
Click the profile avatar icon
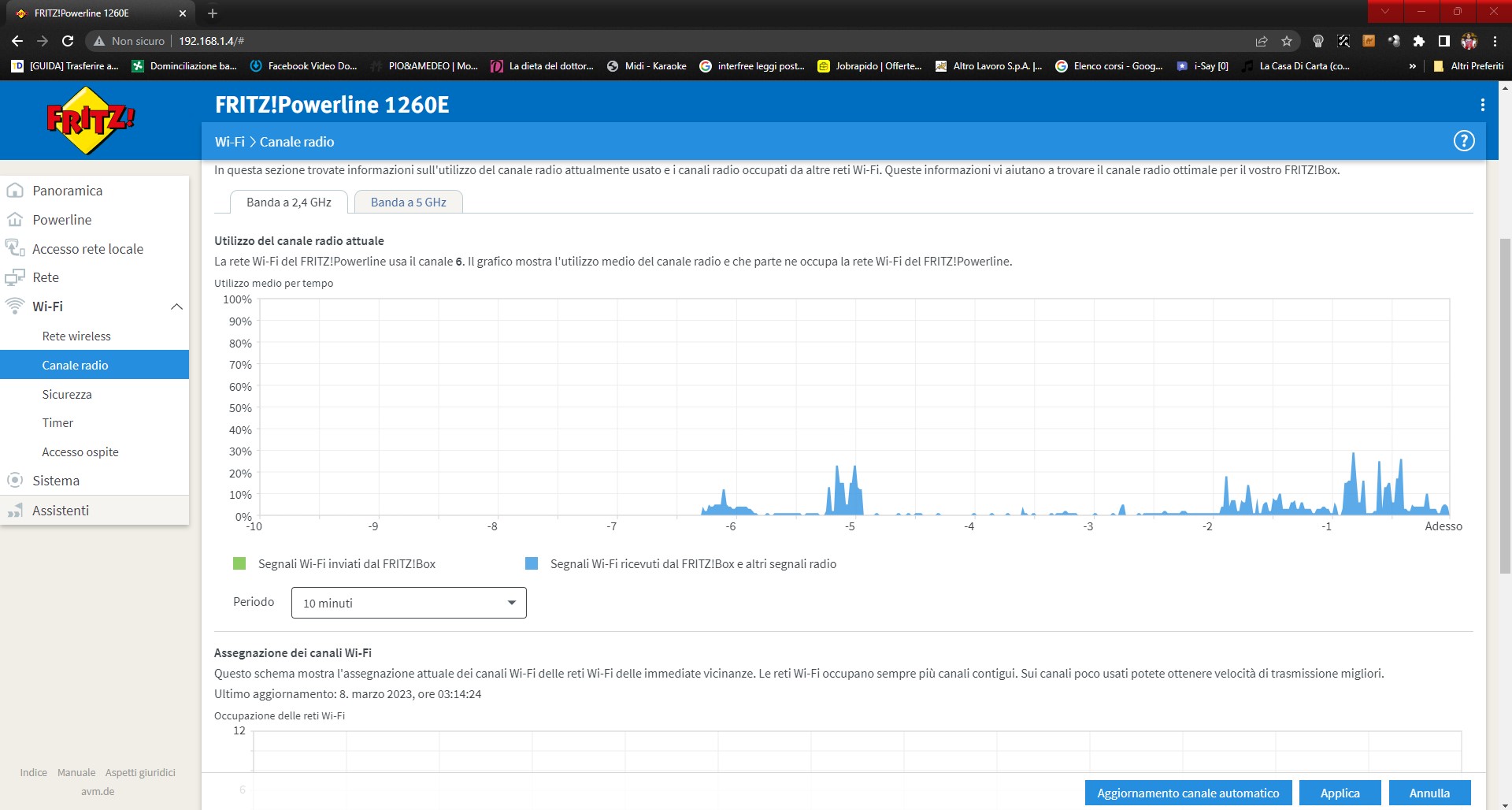click(1469, 41)
